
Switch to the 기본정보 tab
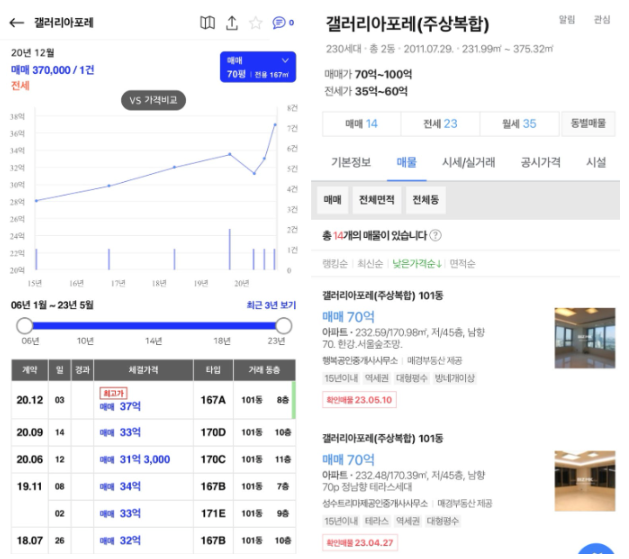point(351,162)
